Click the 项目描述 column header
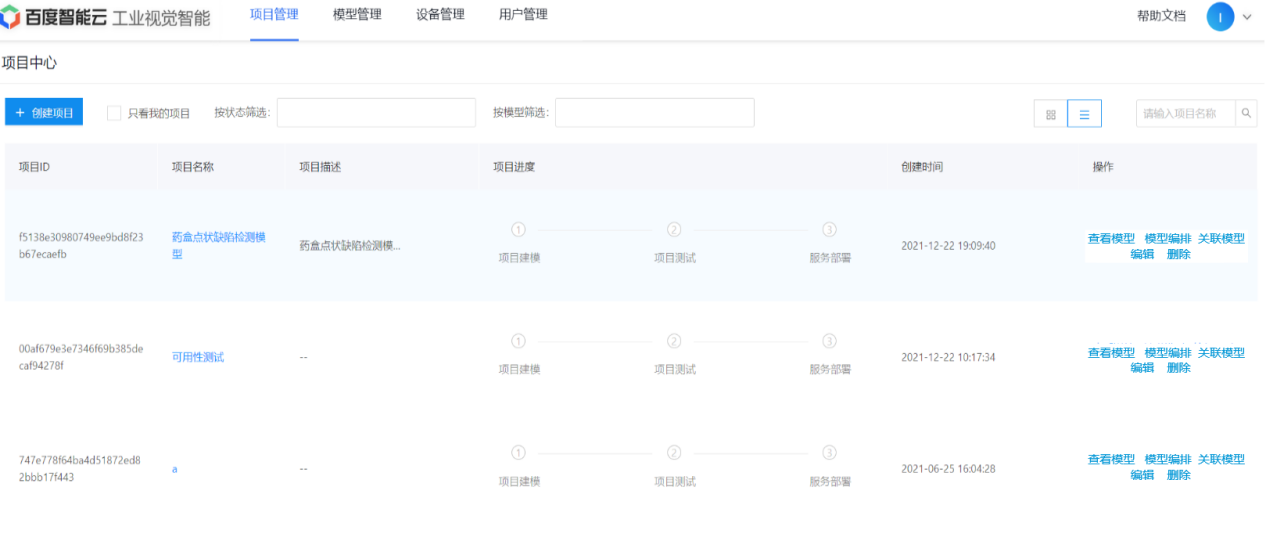1266x534 pixels. 320,167
